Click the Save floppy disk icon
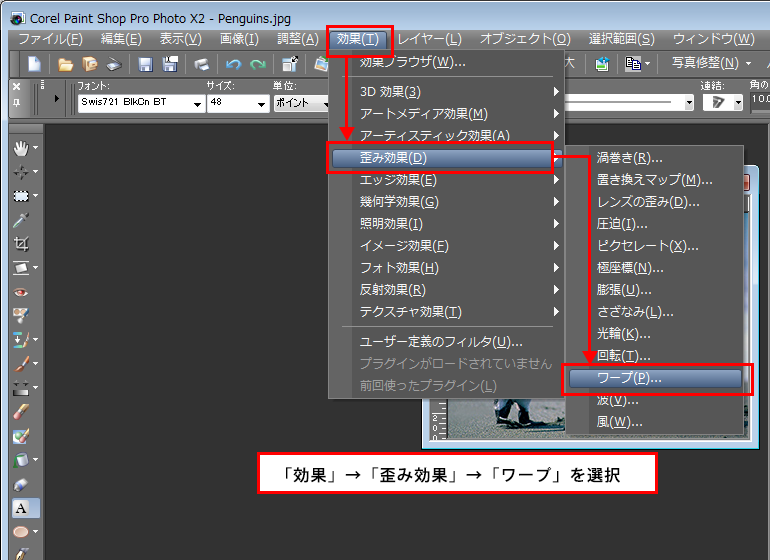Image resolution: width=770 pixels, height=560 pixels. pos(145,64)
